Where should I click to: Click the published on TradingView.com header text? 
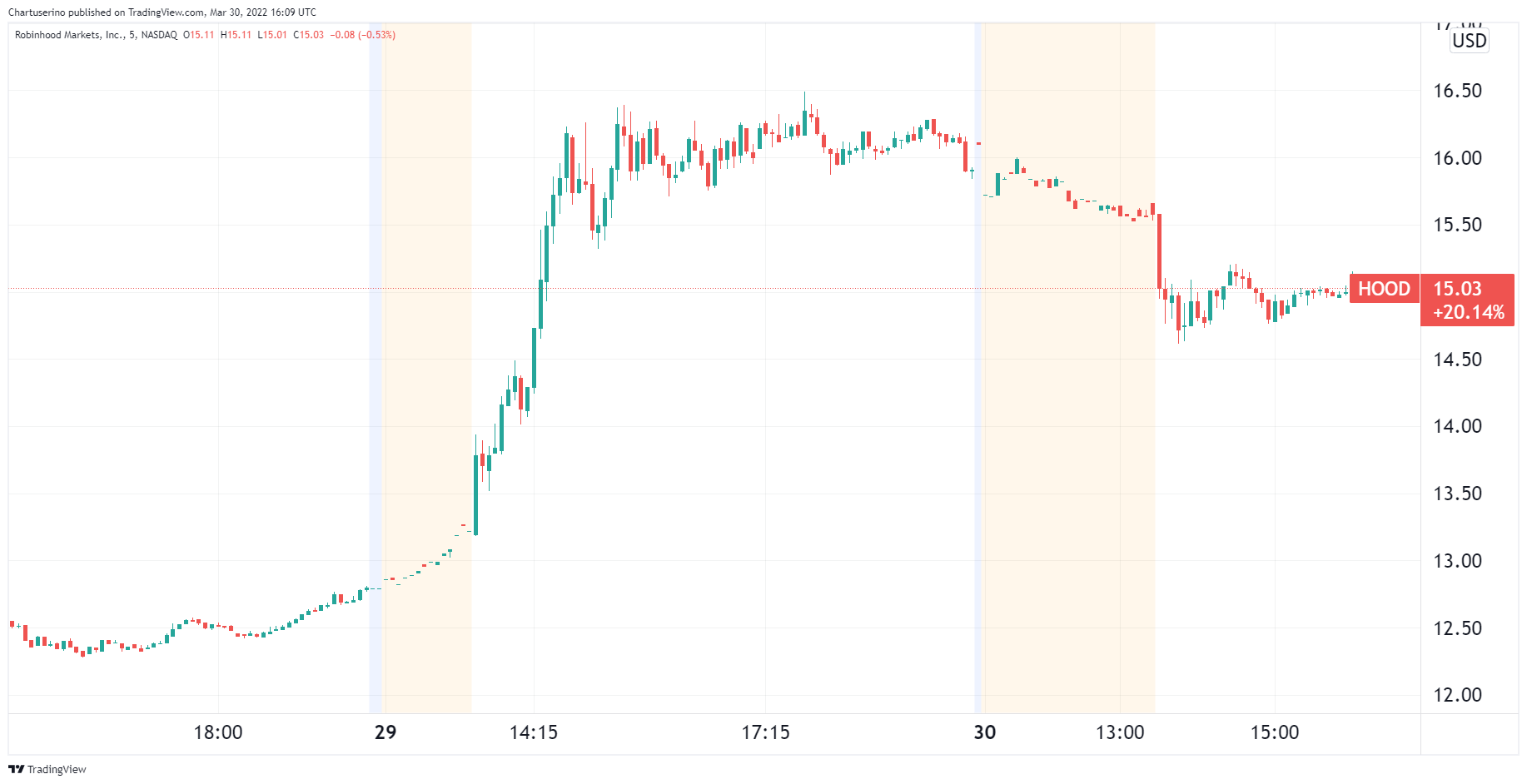pos(162,12)
